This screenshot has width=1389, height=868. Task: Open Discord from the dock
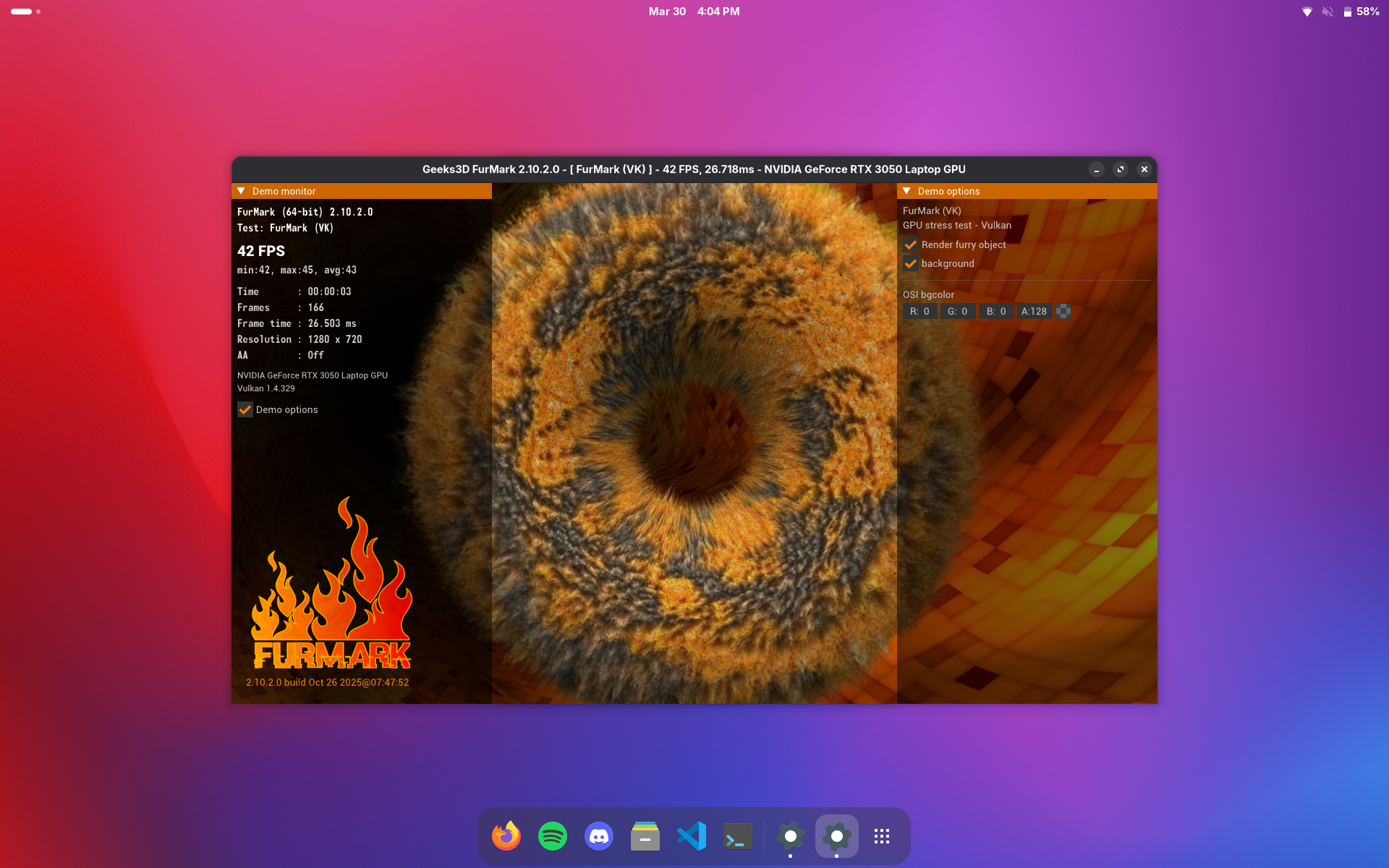click(x=599, y=836)
